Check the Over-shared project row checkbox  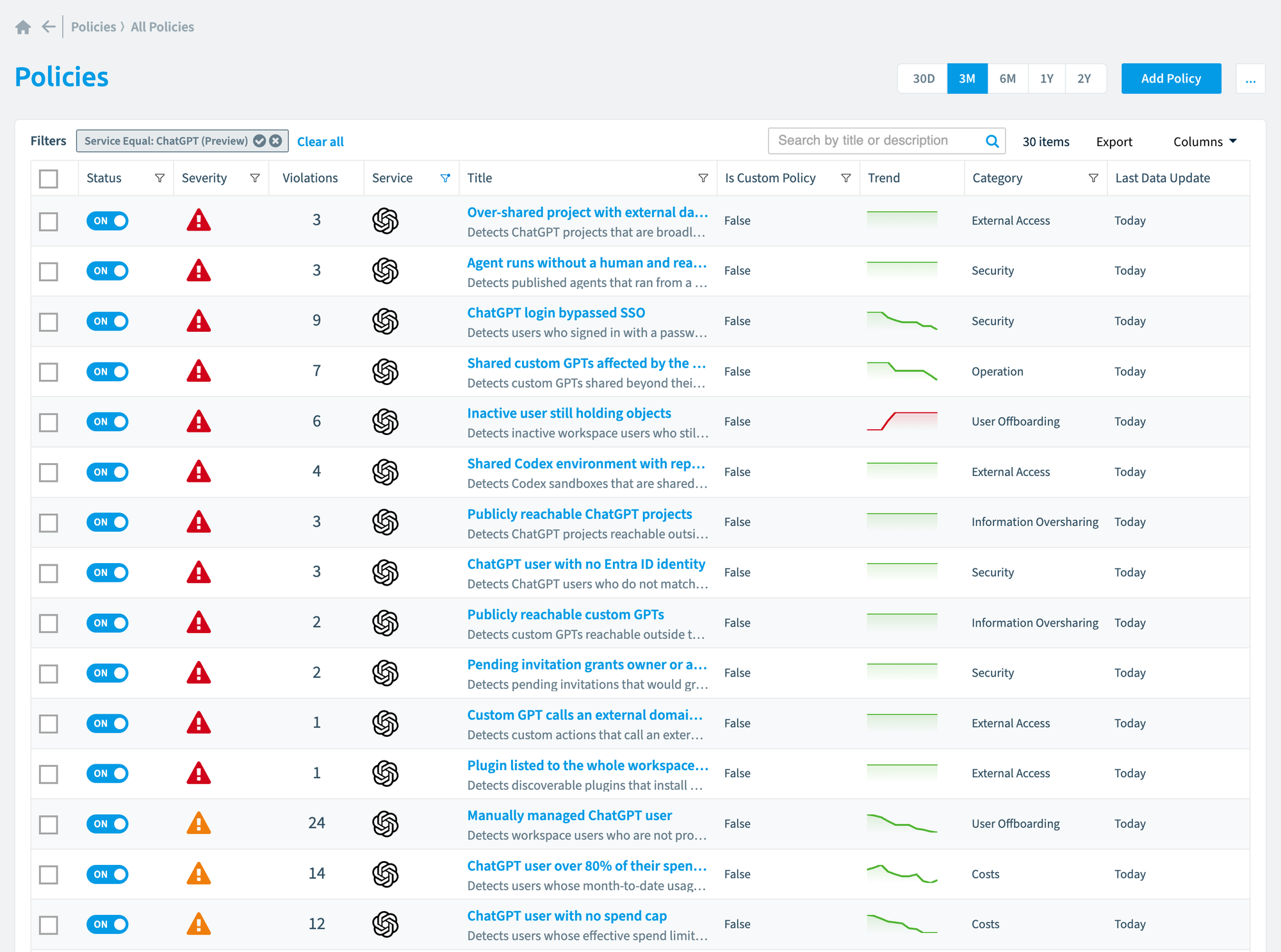coord(49,221)
